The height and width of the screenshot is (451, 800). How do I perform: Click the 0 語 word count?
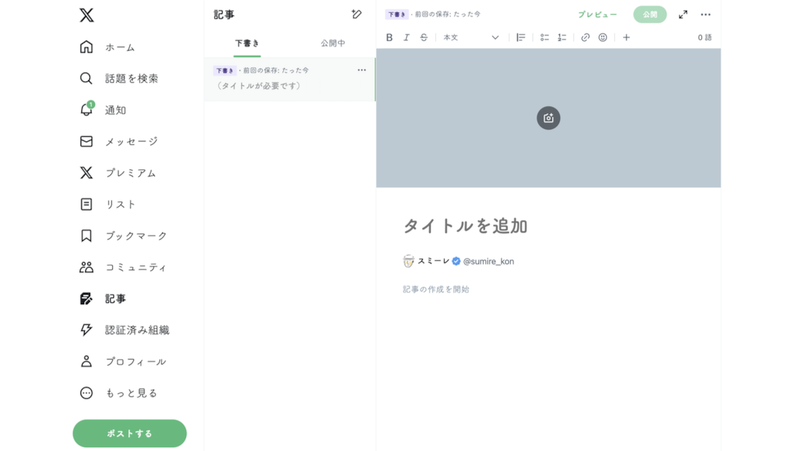704,37
